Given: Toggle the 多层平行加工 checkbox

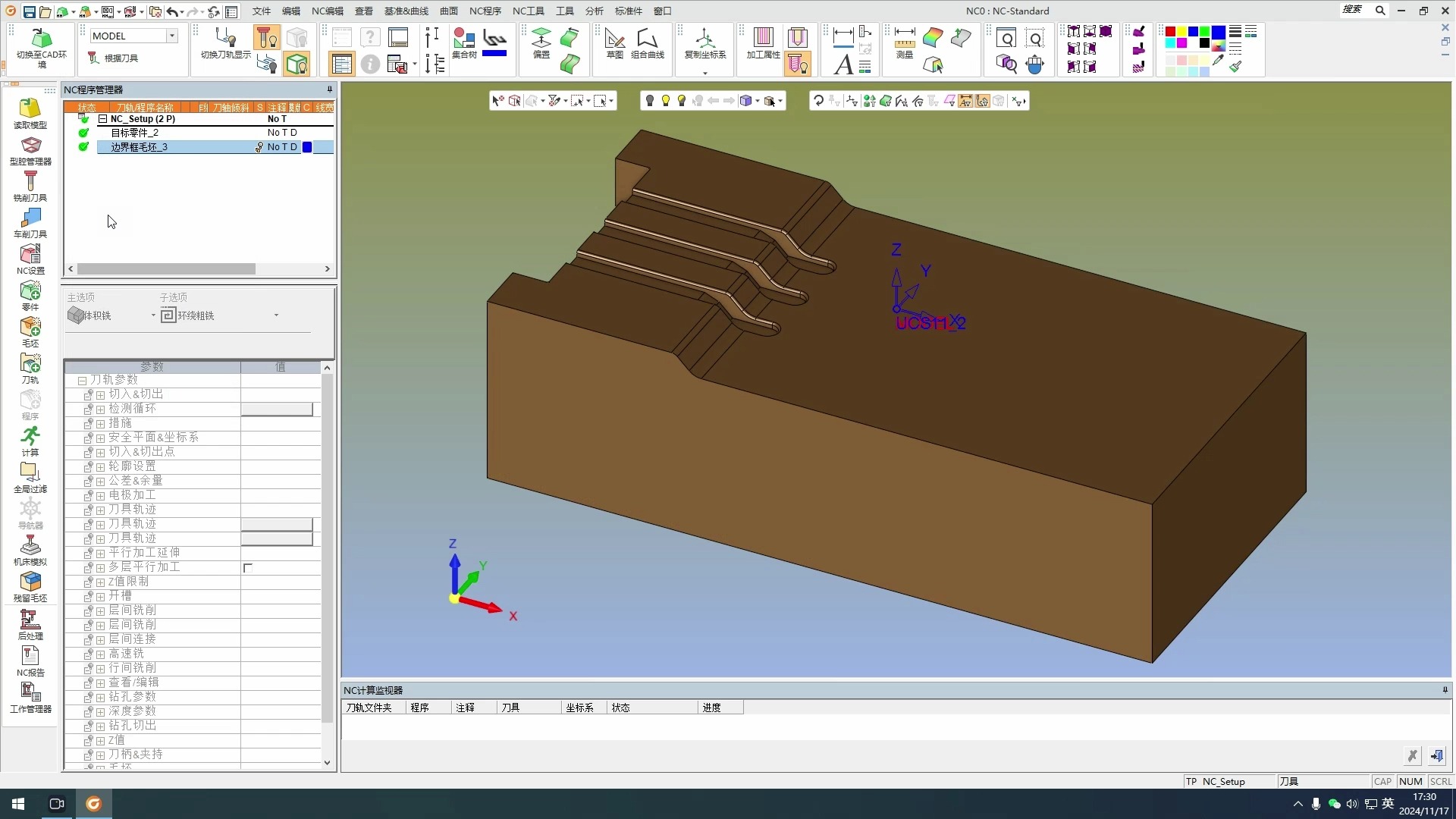Looking at the screenshot, I should click(248, 567).
